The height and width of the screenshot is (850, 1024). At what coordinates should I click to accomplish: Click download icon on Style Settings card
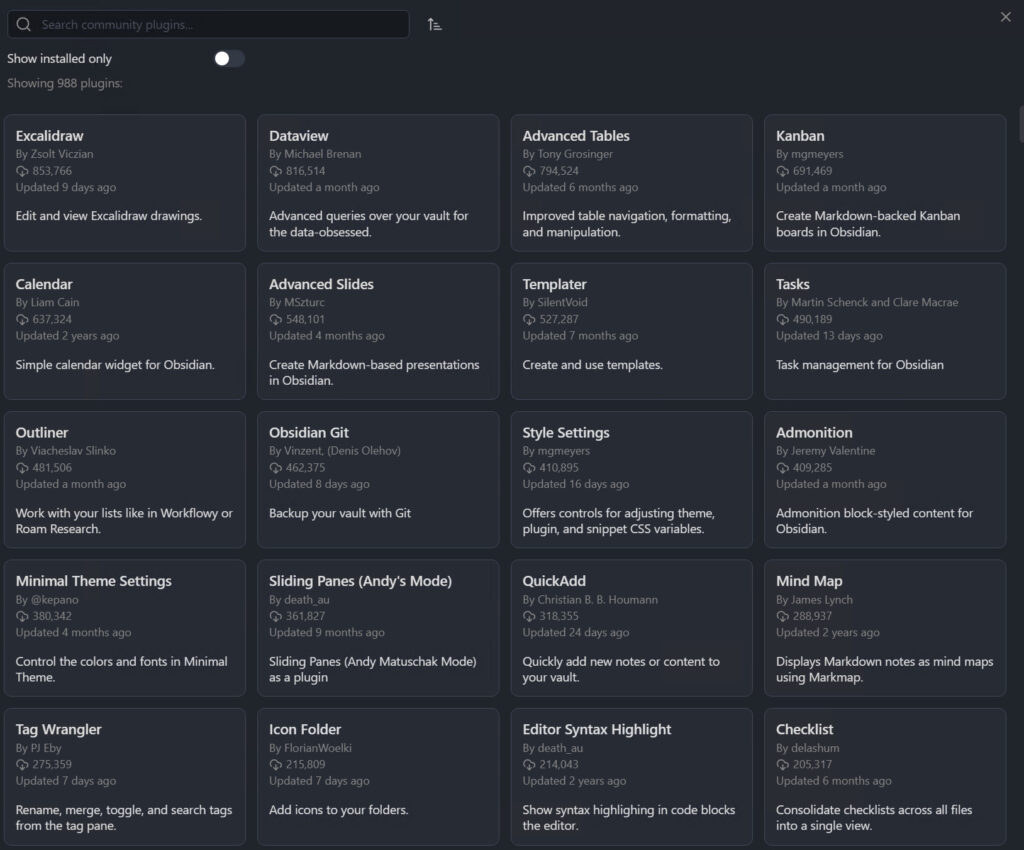[x=529, y=467]
